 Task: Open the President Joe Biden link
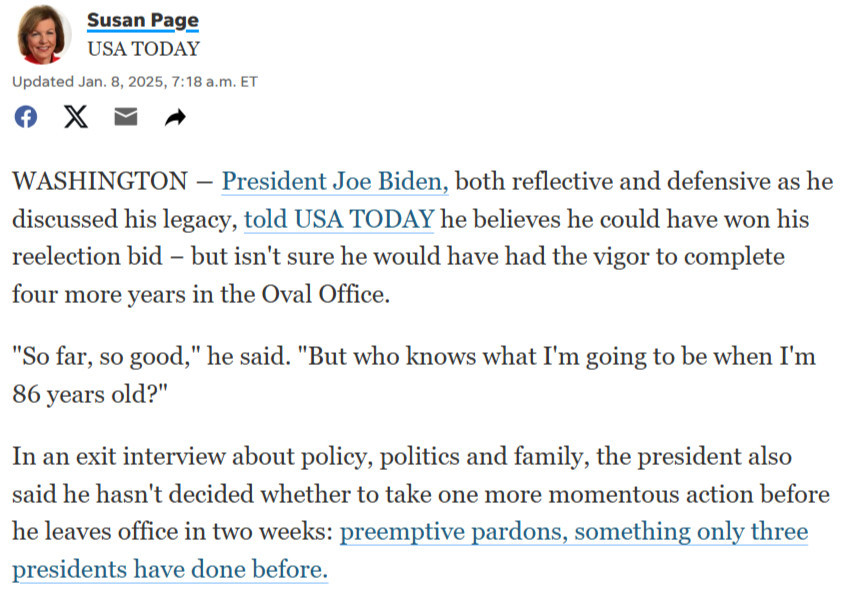click(335, 181)
